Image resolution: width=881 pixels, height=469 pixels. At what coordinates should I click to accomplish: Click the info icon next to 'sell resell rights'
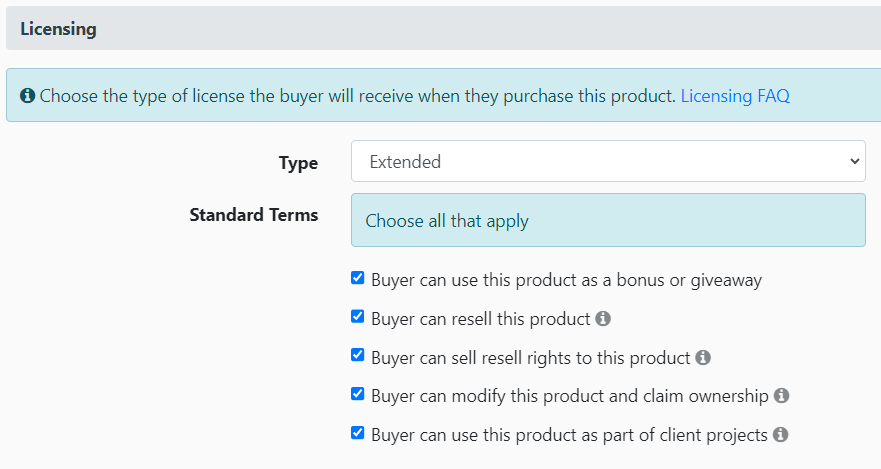click(x=703, y=357)
